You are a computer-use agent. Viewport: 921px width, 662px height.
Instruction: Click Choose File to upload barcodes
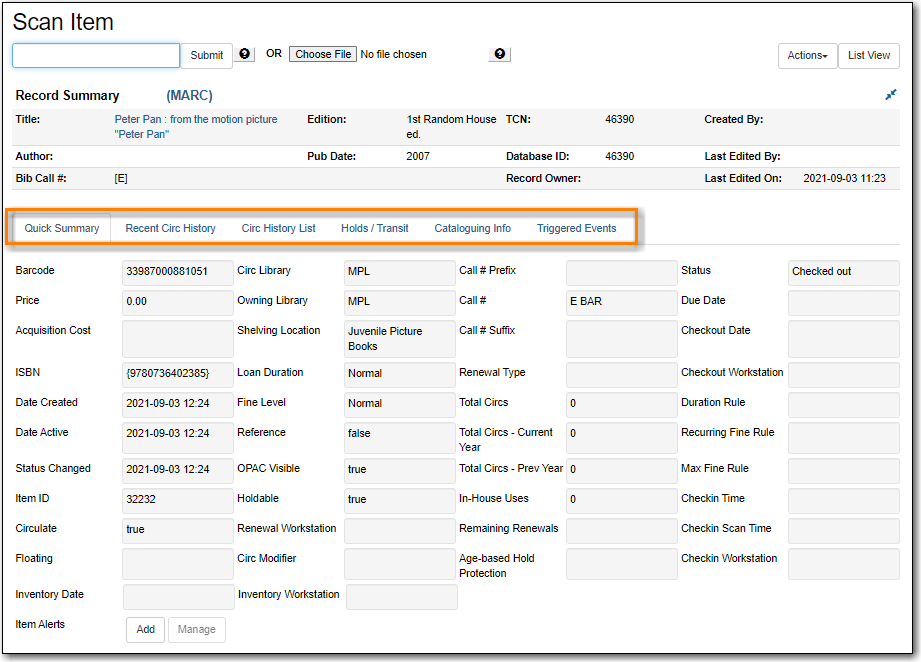tap(322, 53)
